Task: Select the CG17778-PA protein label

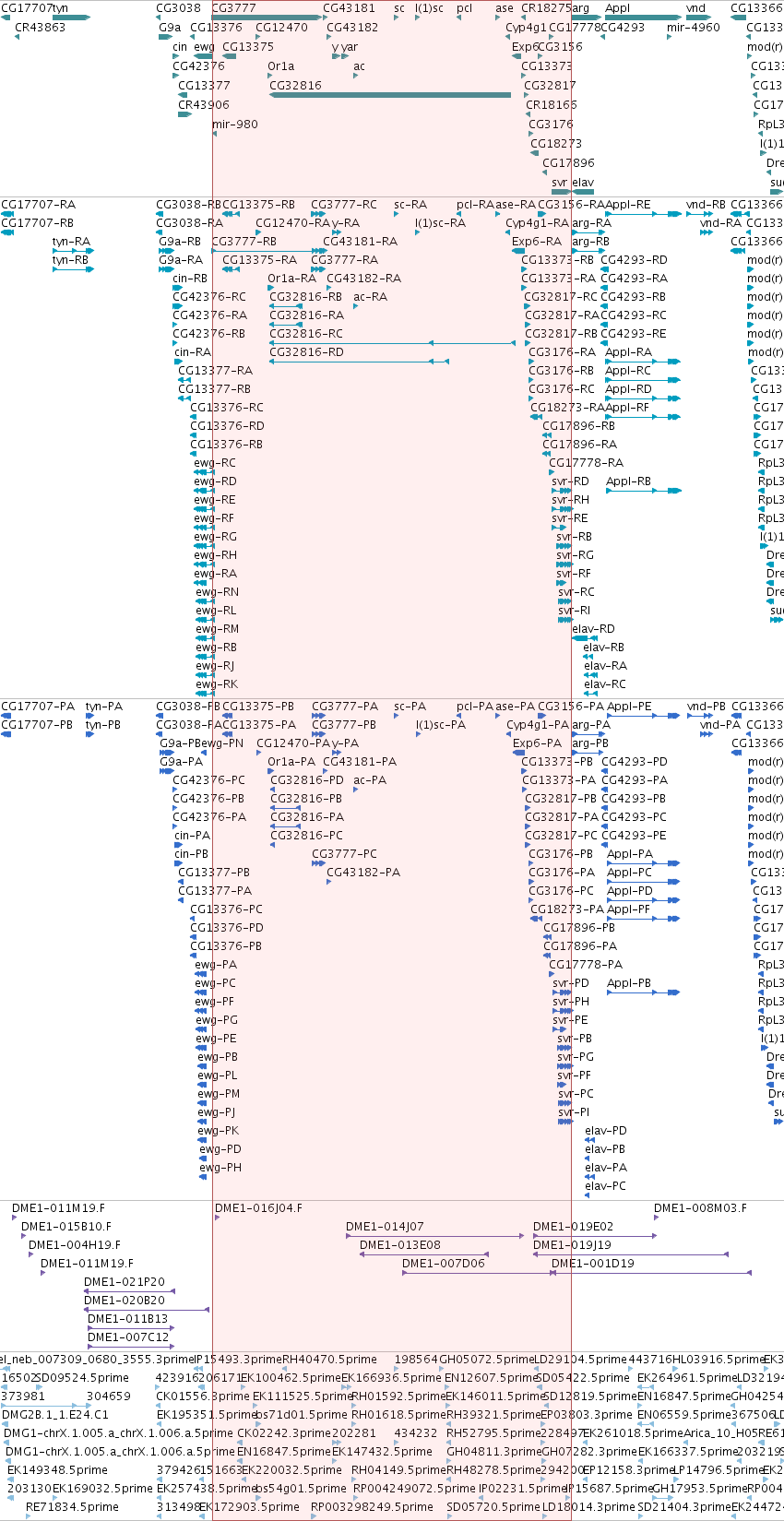Action: [587, 965]
